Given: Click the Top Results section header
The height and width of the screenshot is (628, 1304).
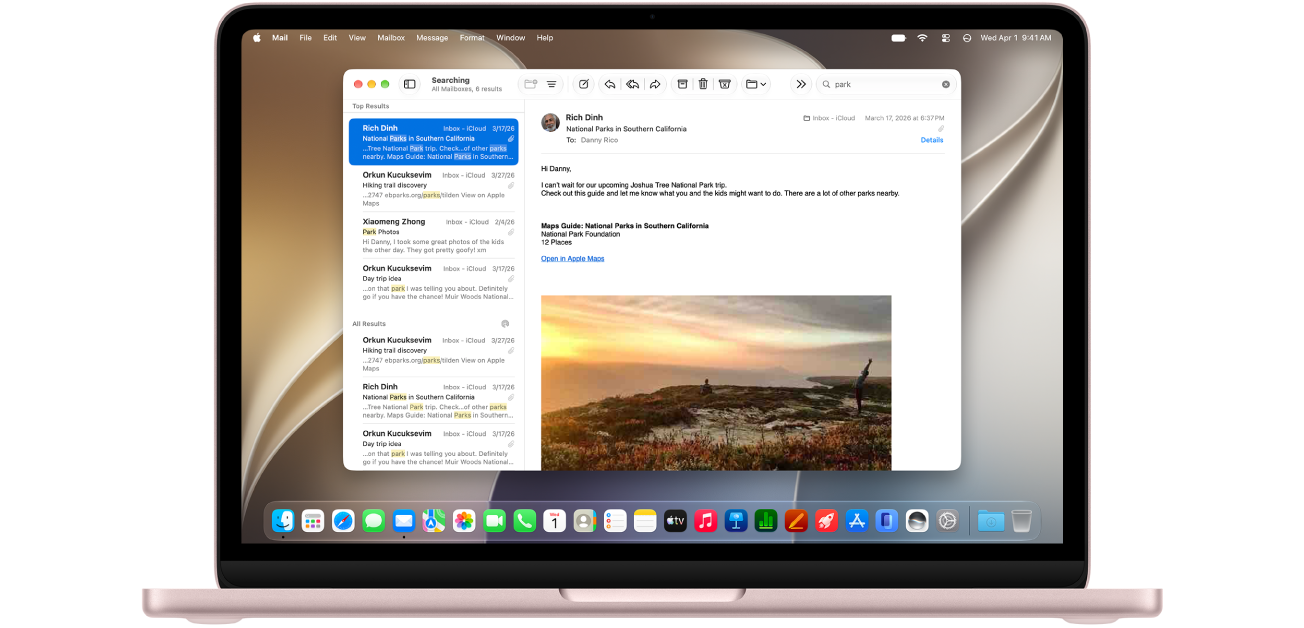Looking at the screenshot, I should pyautogui.click(x=371, y=106).
